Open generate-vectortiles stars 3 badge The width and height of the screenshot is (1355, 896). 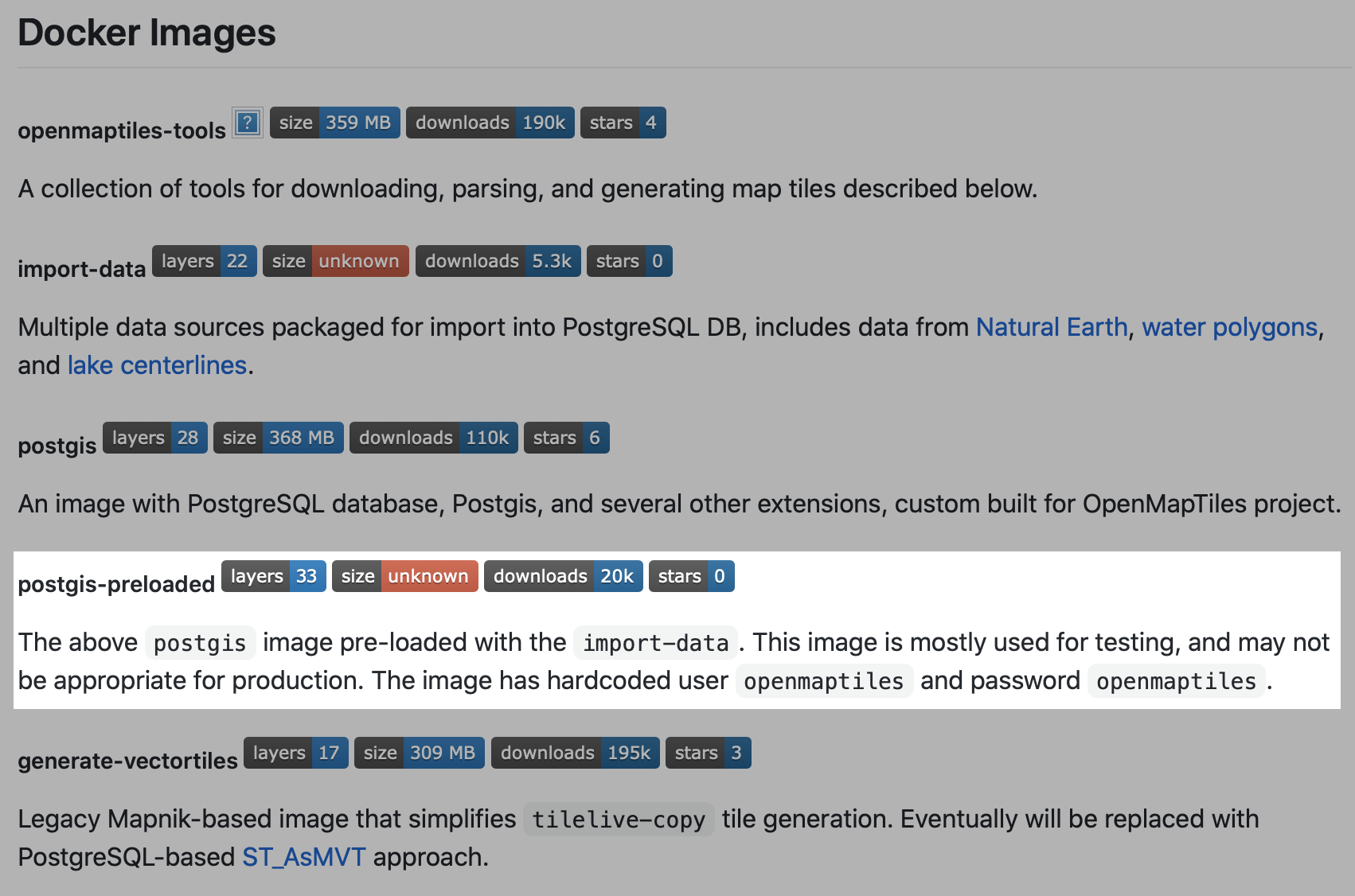[709, 753]
